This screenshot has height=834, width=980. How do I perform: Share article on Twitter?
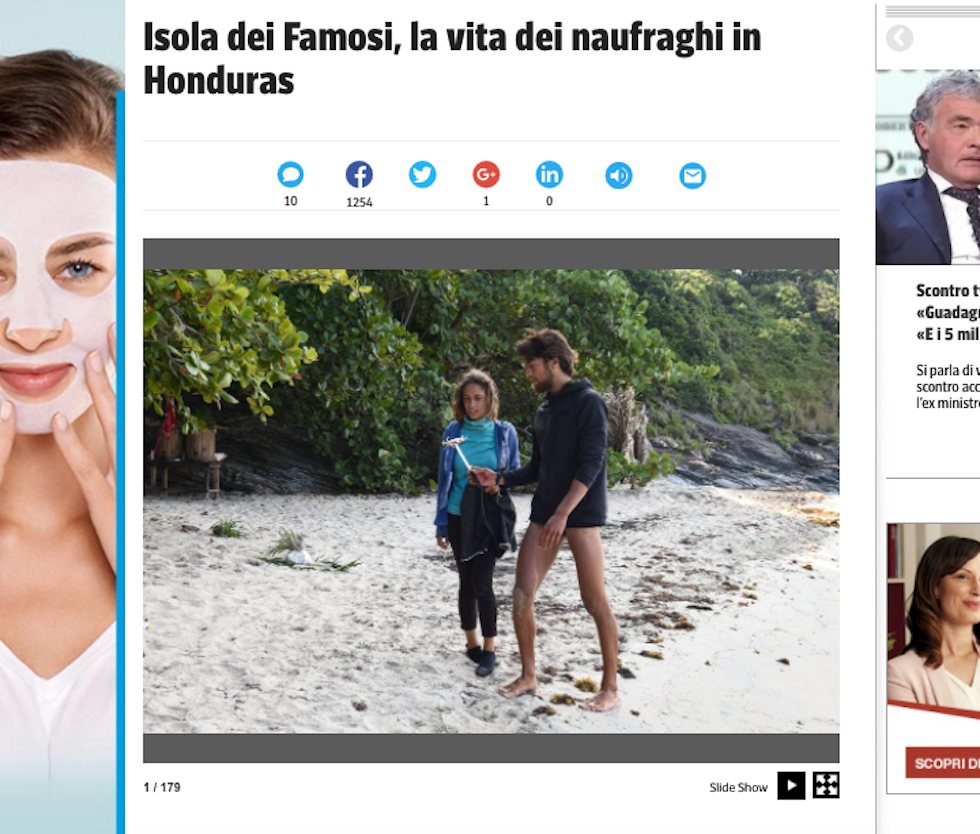[x=422, y=174]
